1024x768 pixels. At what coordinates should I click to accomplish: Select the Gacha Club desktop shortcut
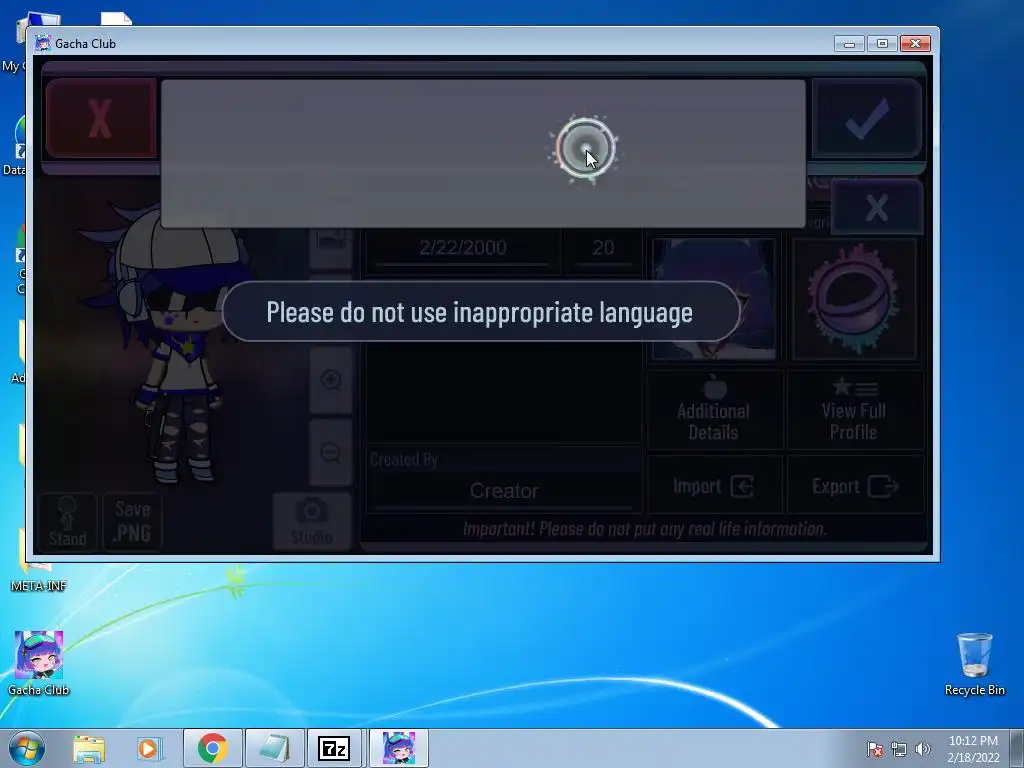[39, 664]
